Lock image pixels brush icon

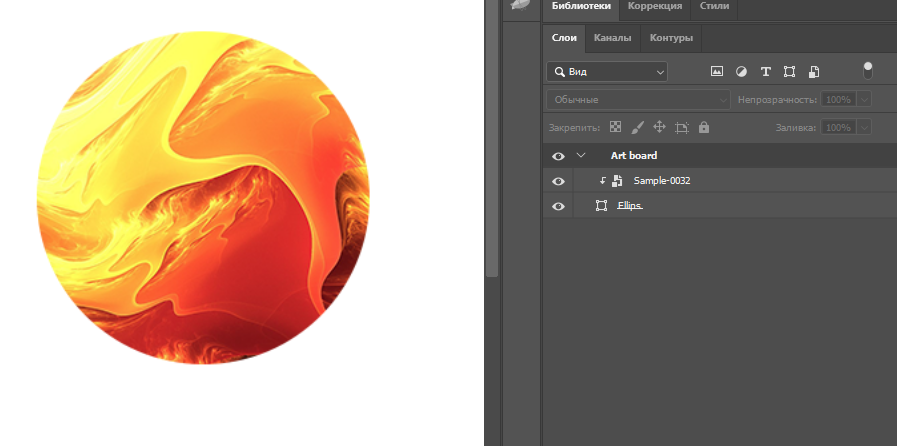point(637,127)
